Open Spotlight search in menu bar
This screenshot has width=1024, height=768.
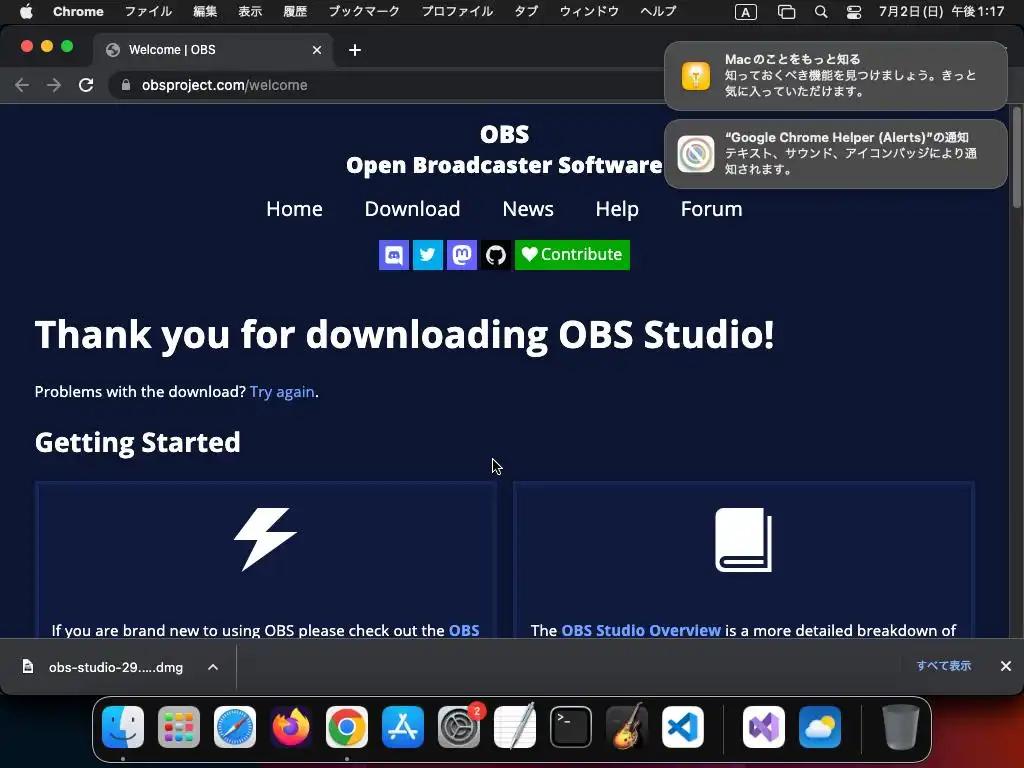tap(821, 12)
